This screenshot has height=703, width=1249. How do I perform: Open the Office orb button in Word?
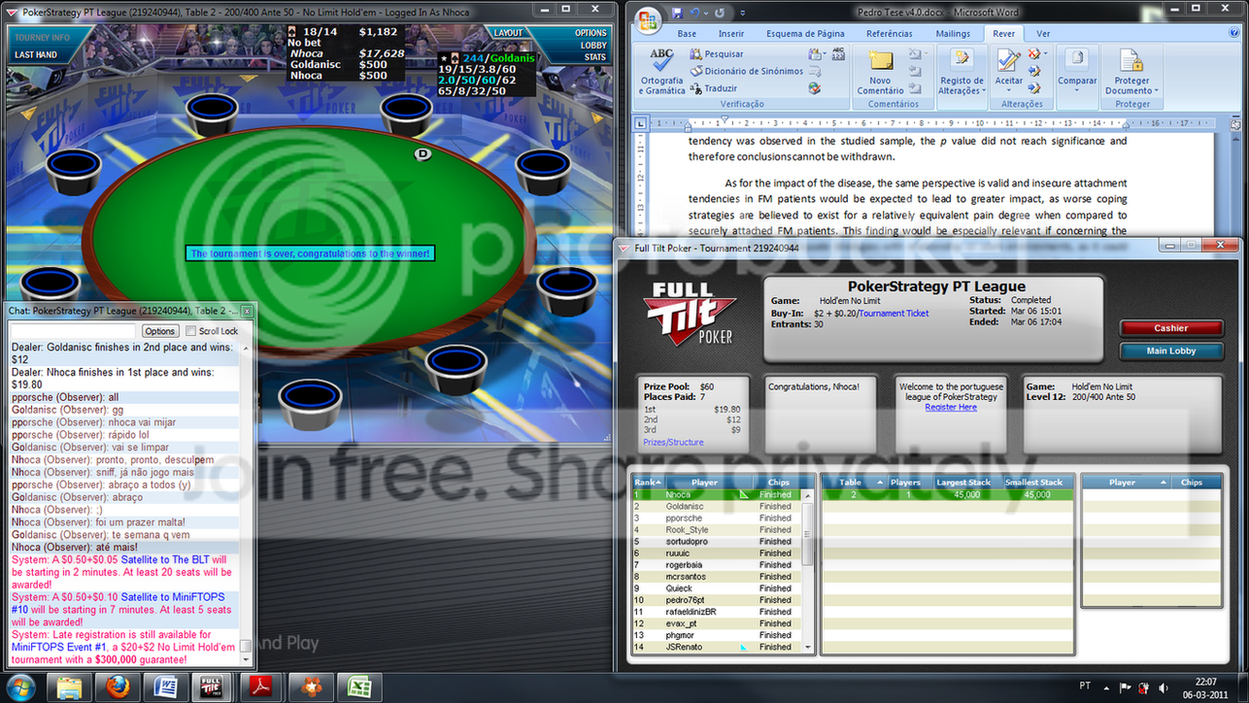648,19
